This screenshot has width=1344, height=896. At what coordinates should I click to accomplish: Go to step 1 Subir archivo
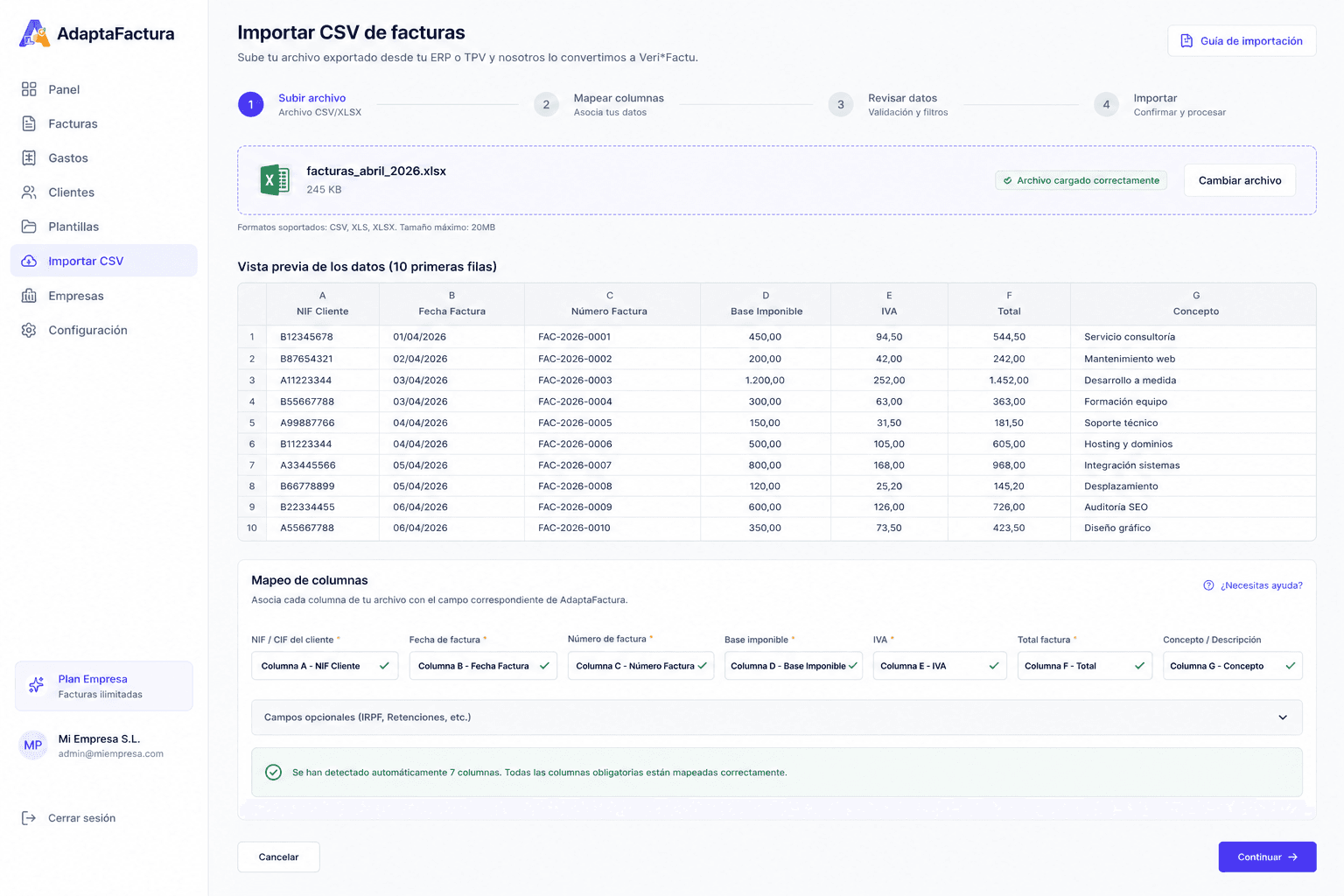[x=300, y=105]
